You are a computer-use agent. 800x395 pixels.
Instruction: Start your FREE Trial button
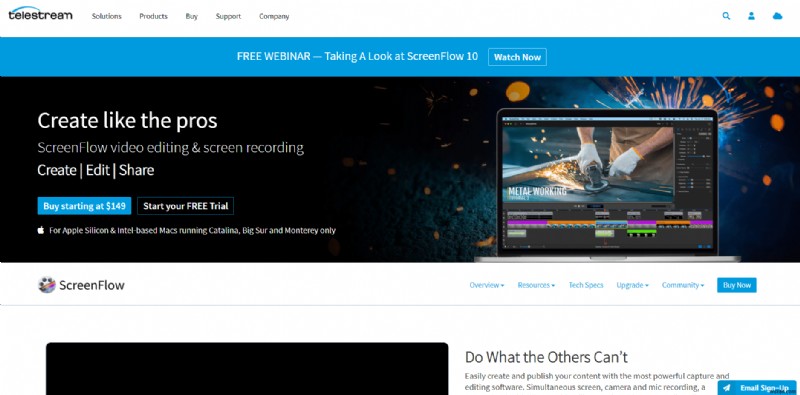(186, 206)
